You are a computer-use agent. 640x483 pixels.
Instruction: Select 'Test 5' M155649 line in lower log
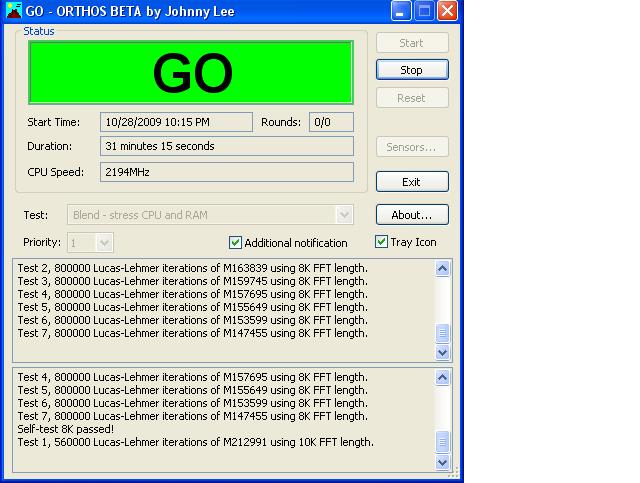point(193,390)
